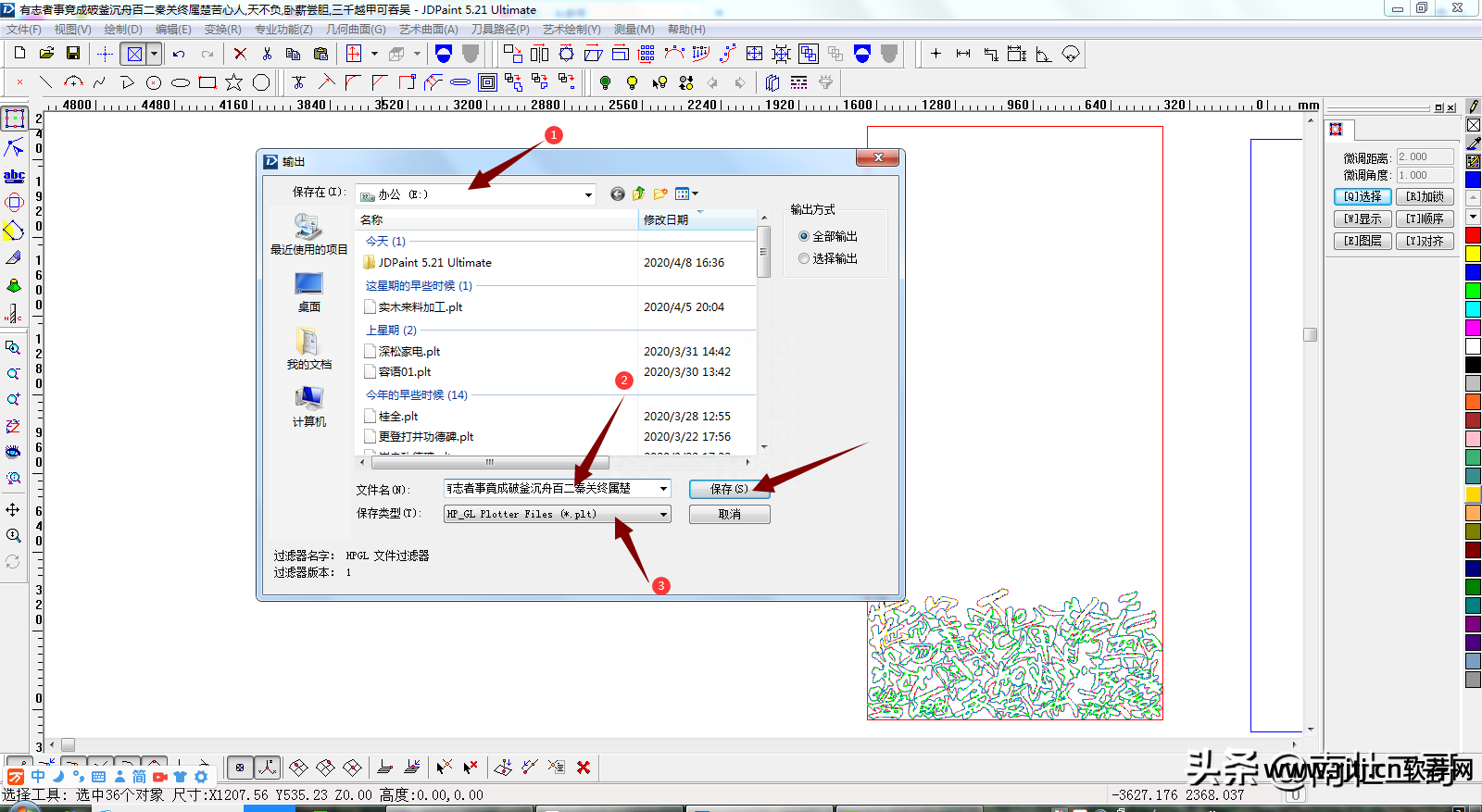Open the 保存类型 file type dropdown
This screenshot has width=1482, height=812.
[x=663, y=514]
